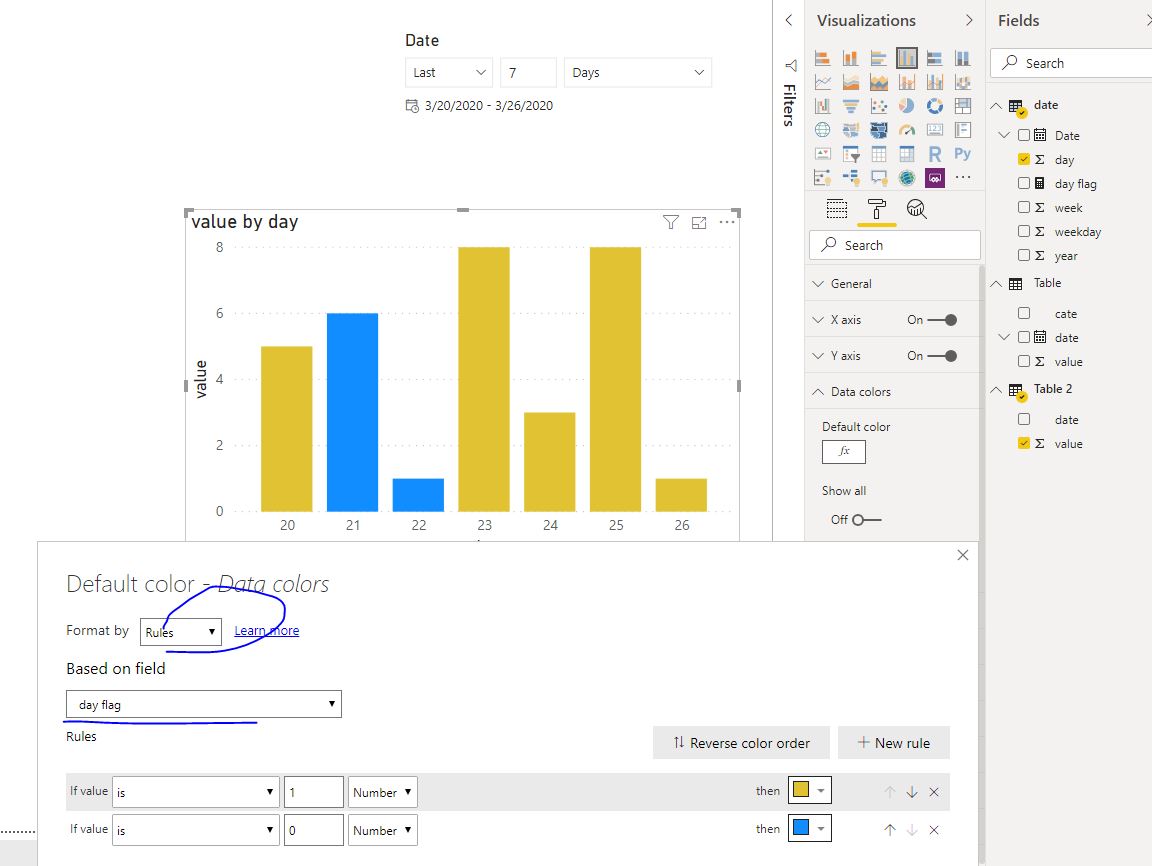Check the cate field checkbox
The image size is (1152, 866).
[1023, 313]
